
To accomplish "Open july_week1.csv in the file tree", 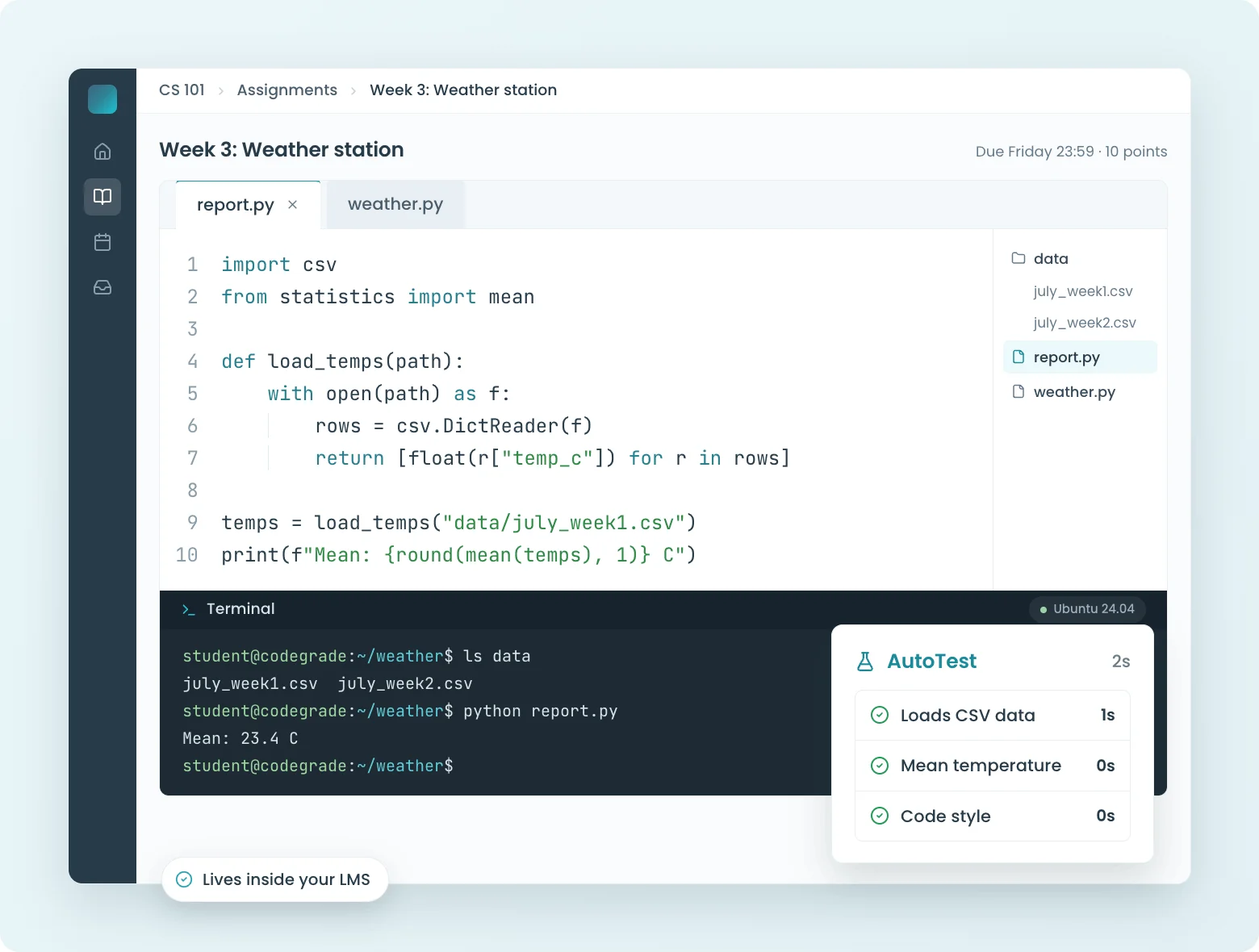I will click(1083, 291).
